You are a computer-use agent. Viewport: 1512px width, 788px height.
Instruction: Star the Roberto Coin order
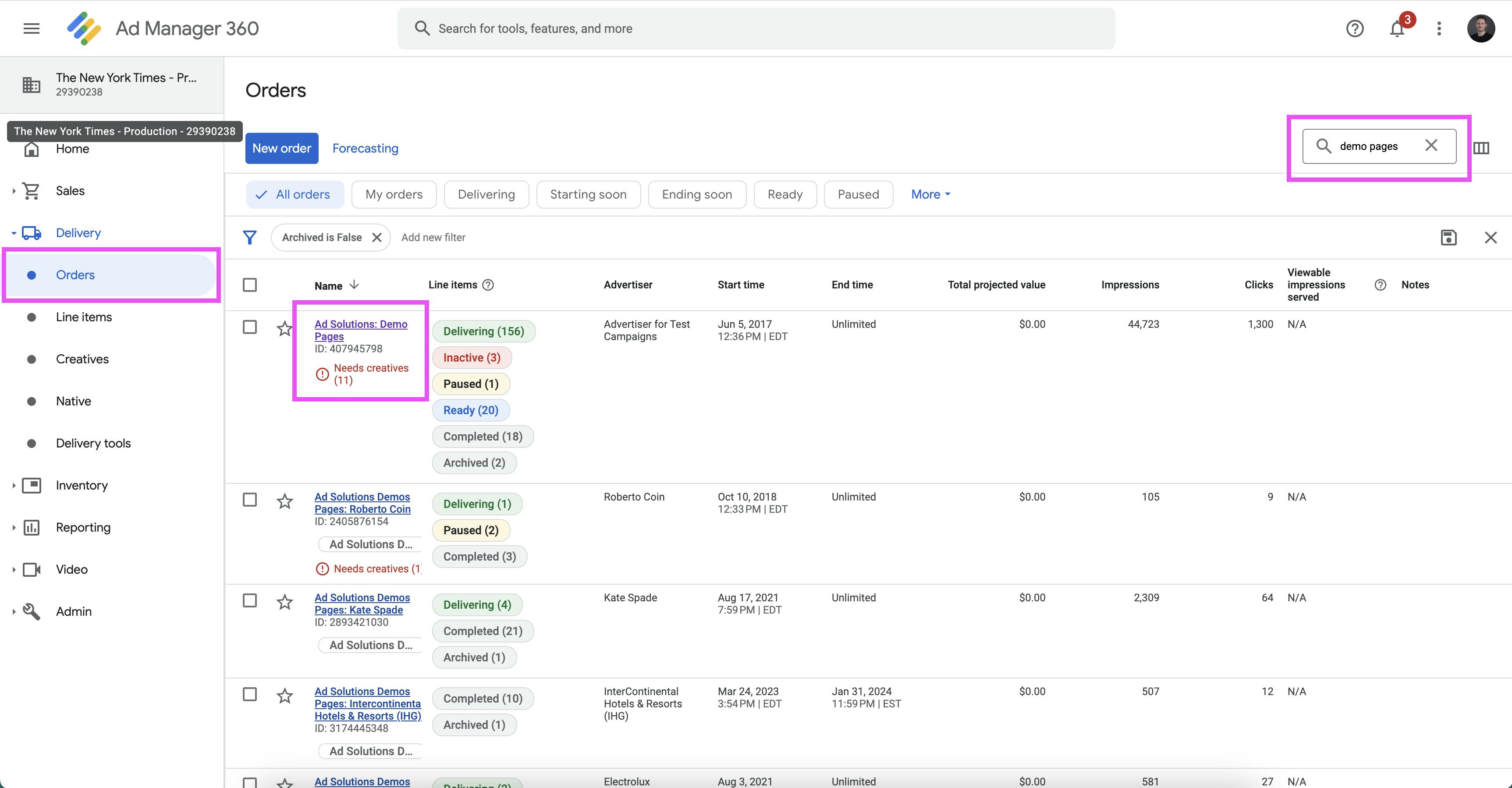[x=285, y=501]
